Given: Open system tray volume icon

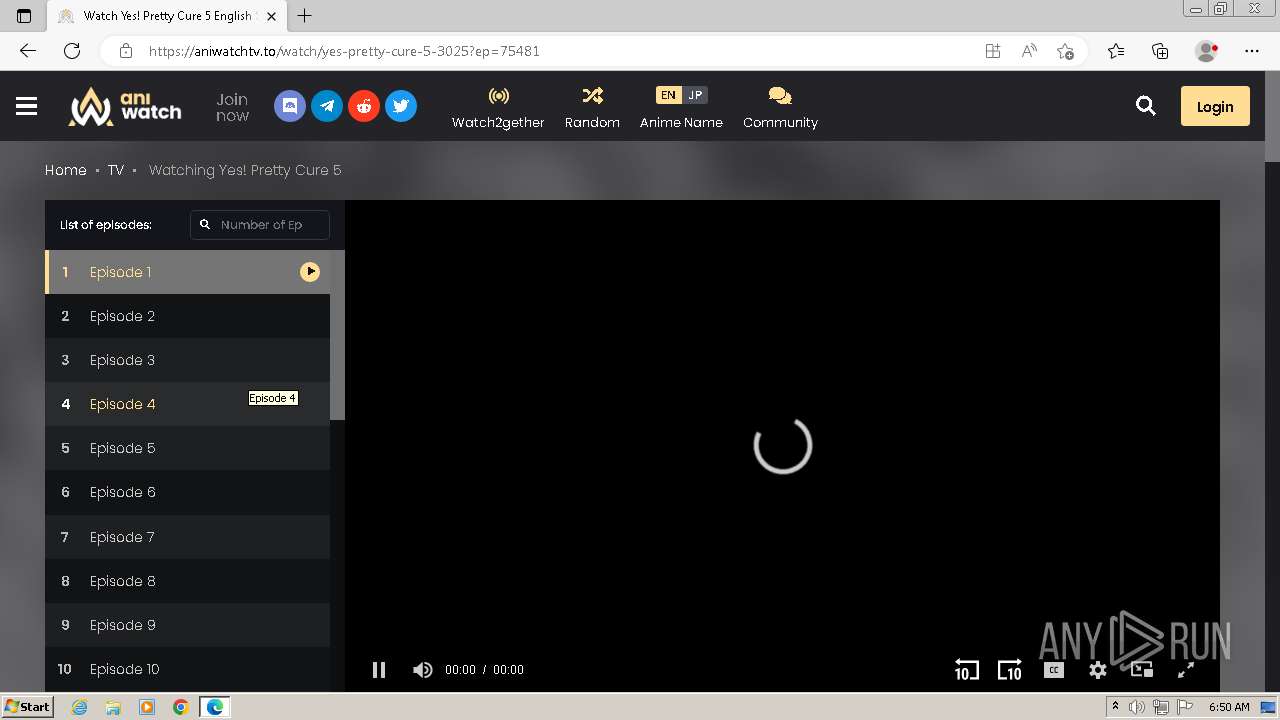Looking at the screenshot, I should pos(1137,707).
